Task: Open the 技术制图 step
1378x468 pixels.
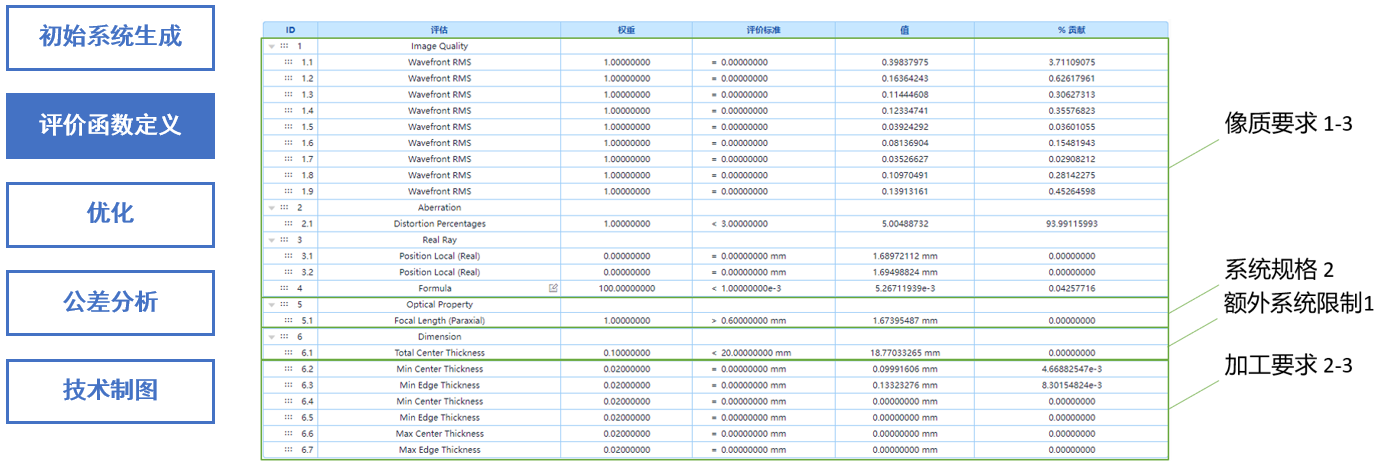Action: [110, 391]
